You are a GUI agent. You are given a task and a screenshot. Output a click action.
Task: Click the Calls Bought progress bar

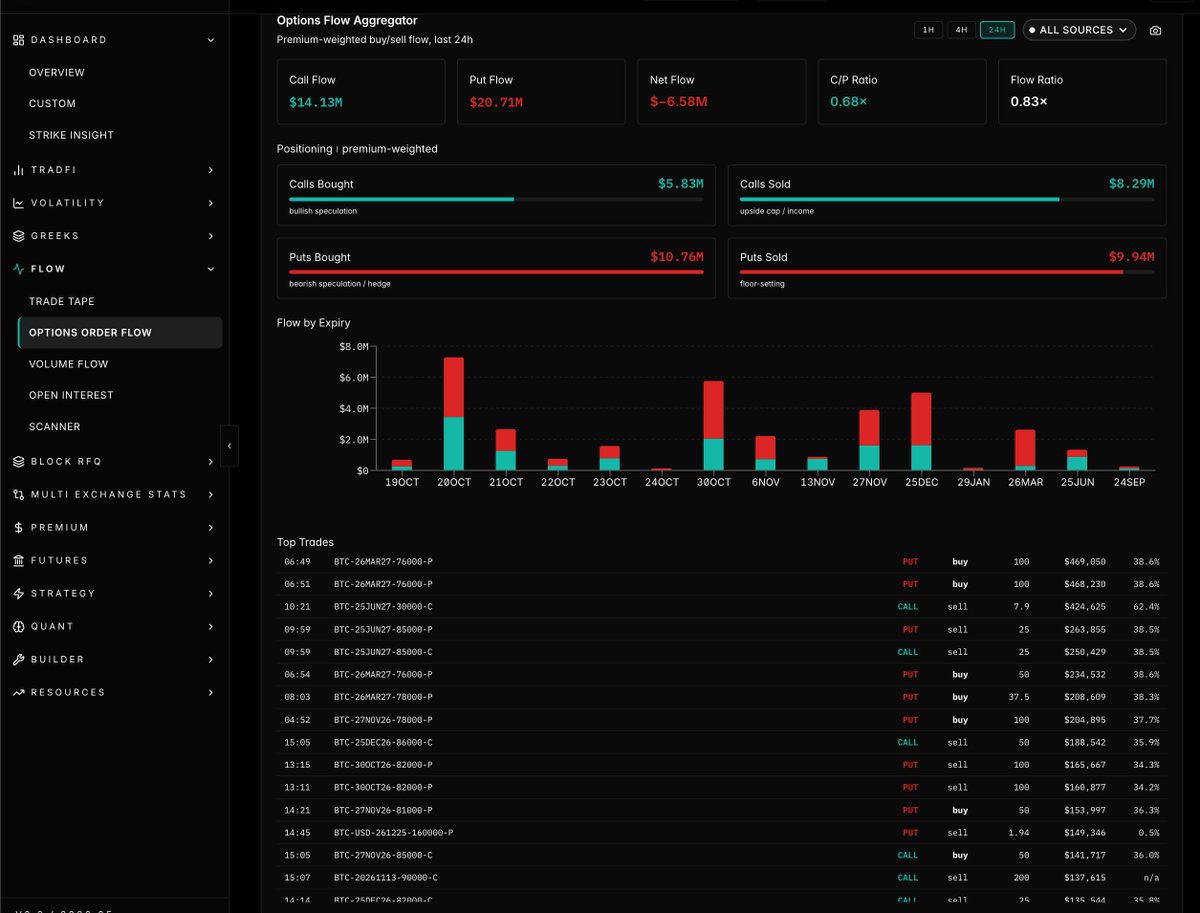point(496,199)
